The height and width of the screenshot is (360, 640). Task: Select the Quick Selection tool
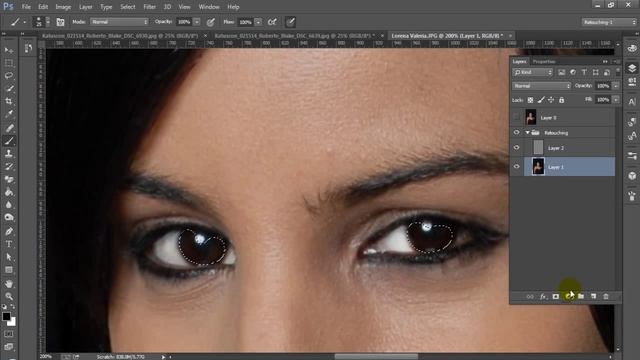click(x=9, y=89)
